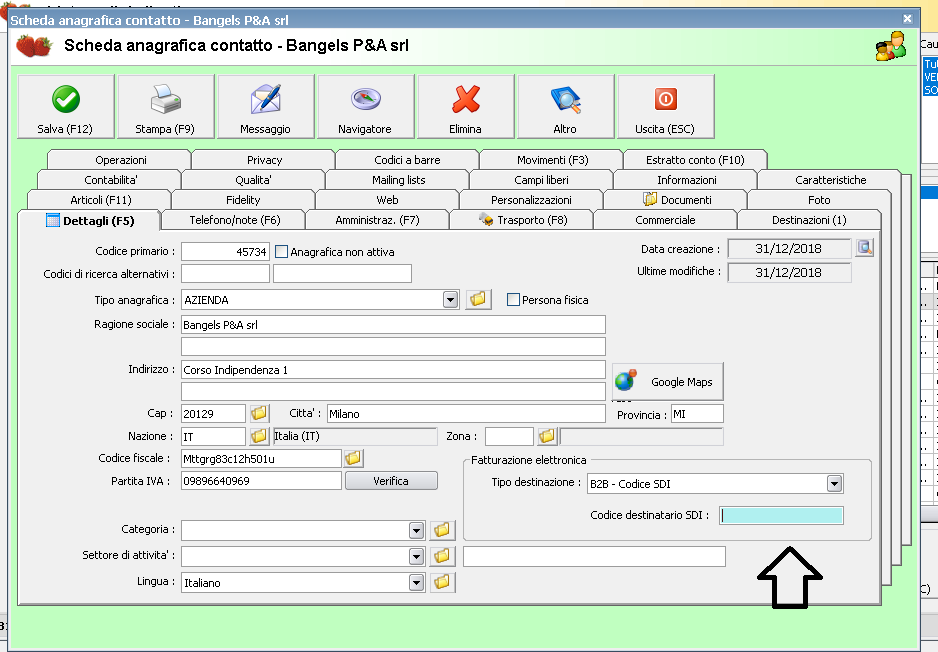Open the Estratto conto (F10) tab

point(695,160)
